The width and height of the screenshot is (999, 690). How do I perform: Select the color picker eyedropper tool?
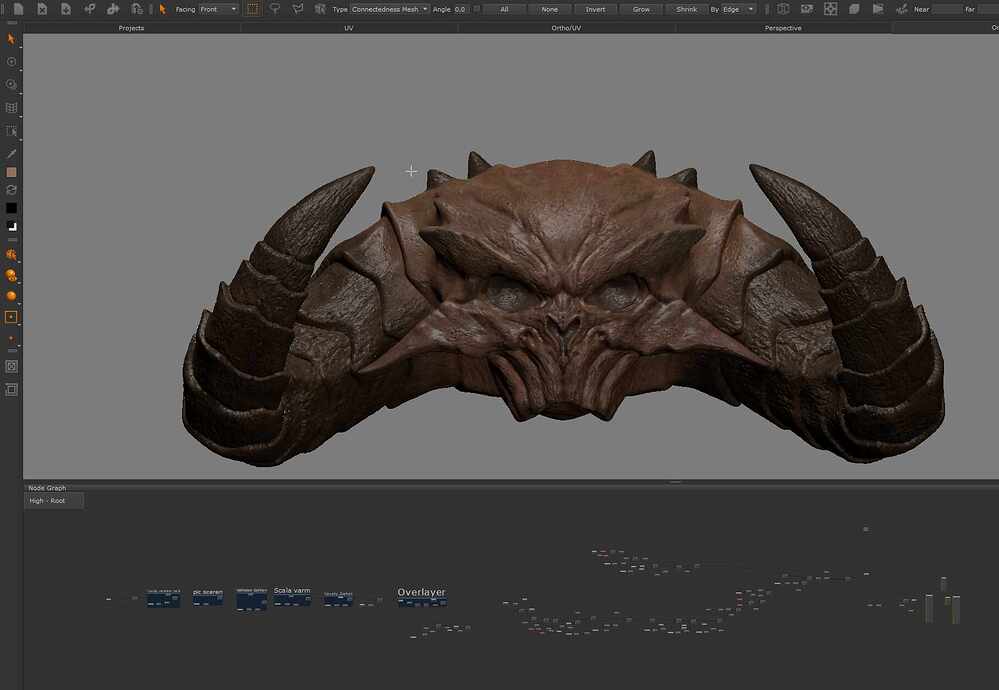(11, 154)
